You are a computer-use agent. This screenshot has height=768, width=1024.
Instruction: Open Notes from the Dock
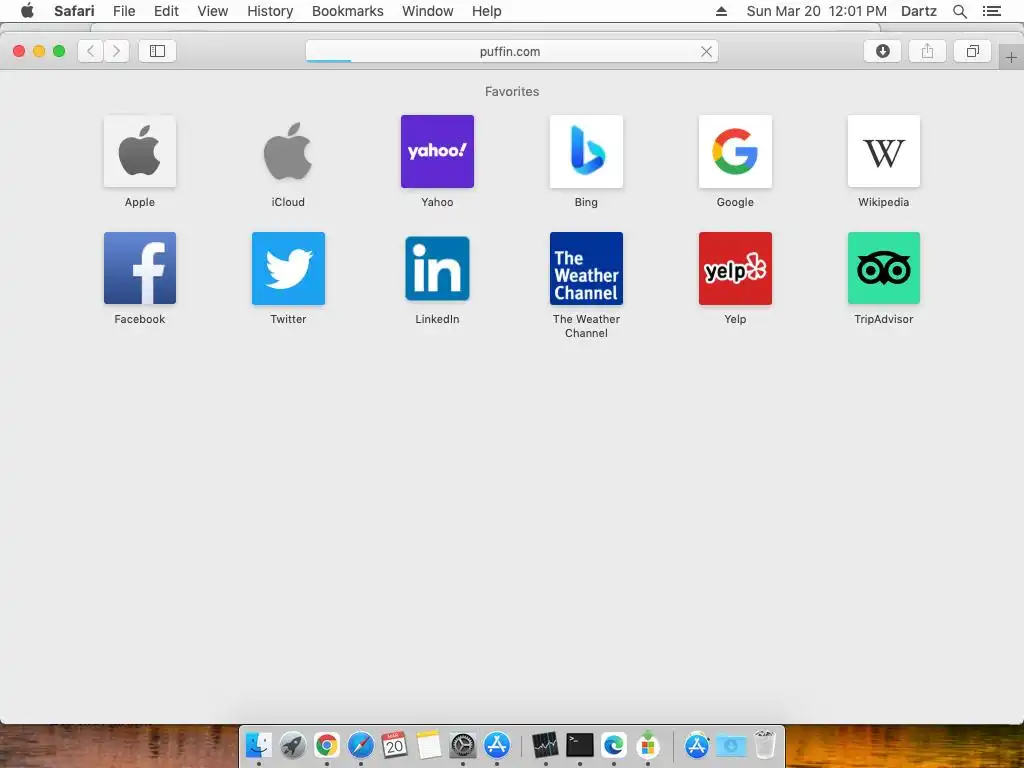428,745
